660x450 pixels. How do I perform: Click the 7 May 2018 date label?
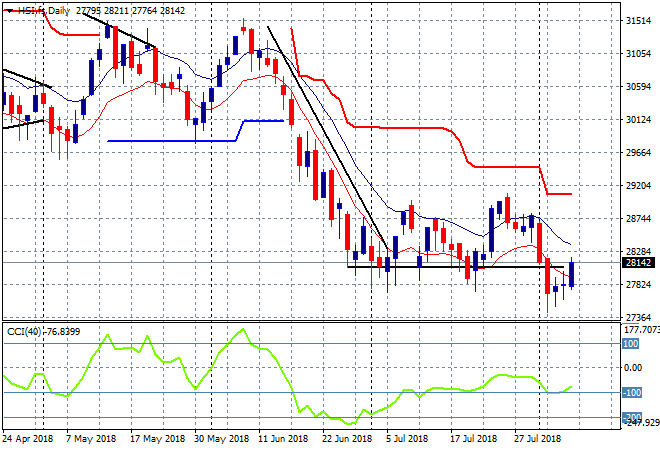point(90,438)
